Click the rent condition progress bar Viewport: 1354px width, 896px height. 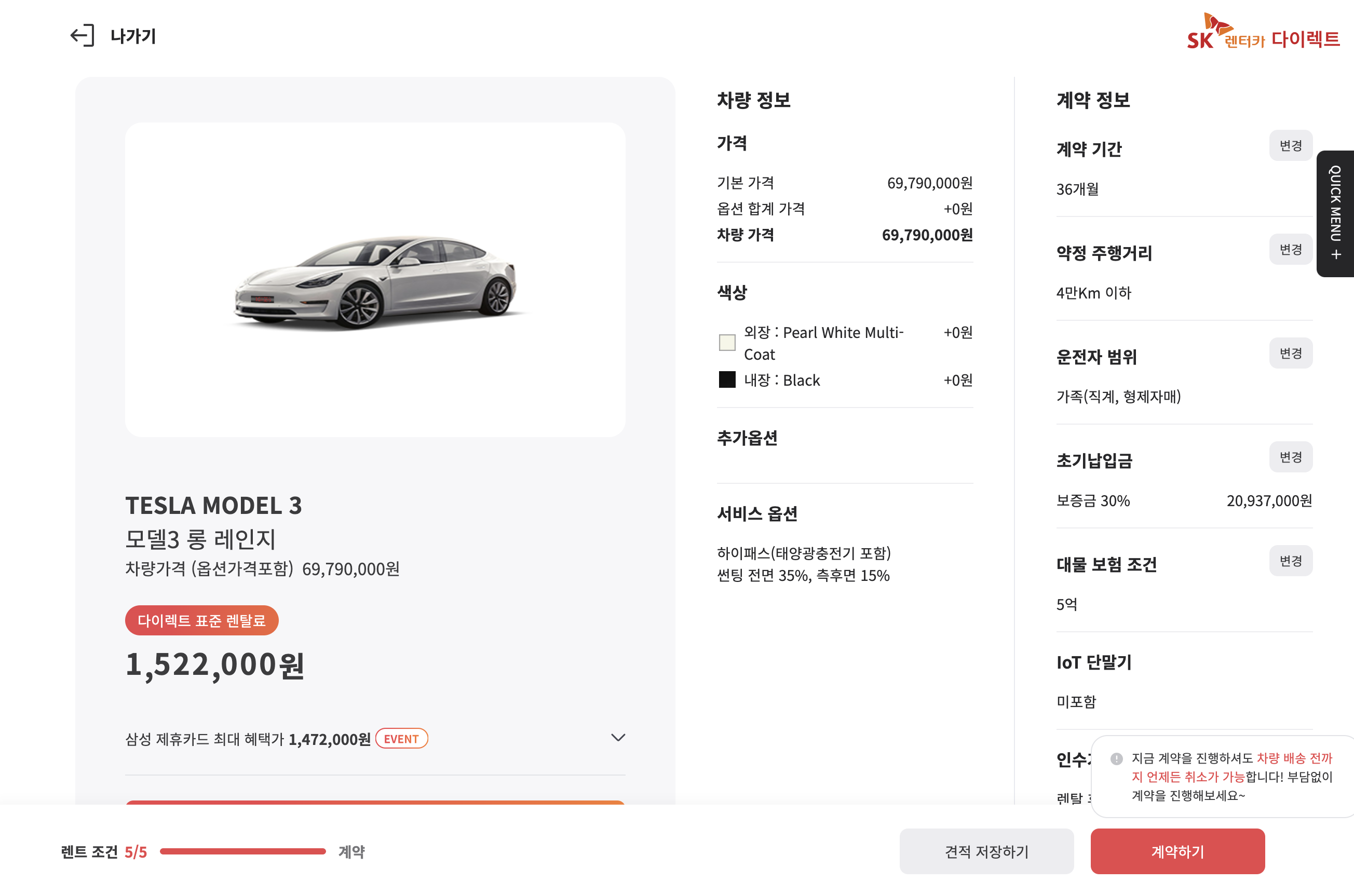243,851
